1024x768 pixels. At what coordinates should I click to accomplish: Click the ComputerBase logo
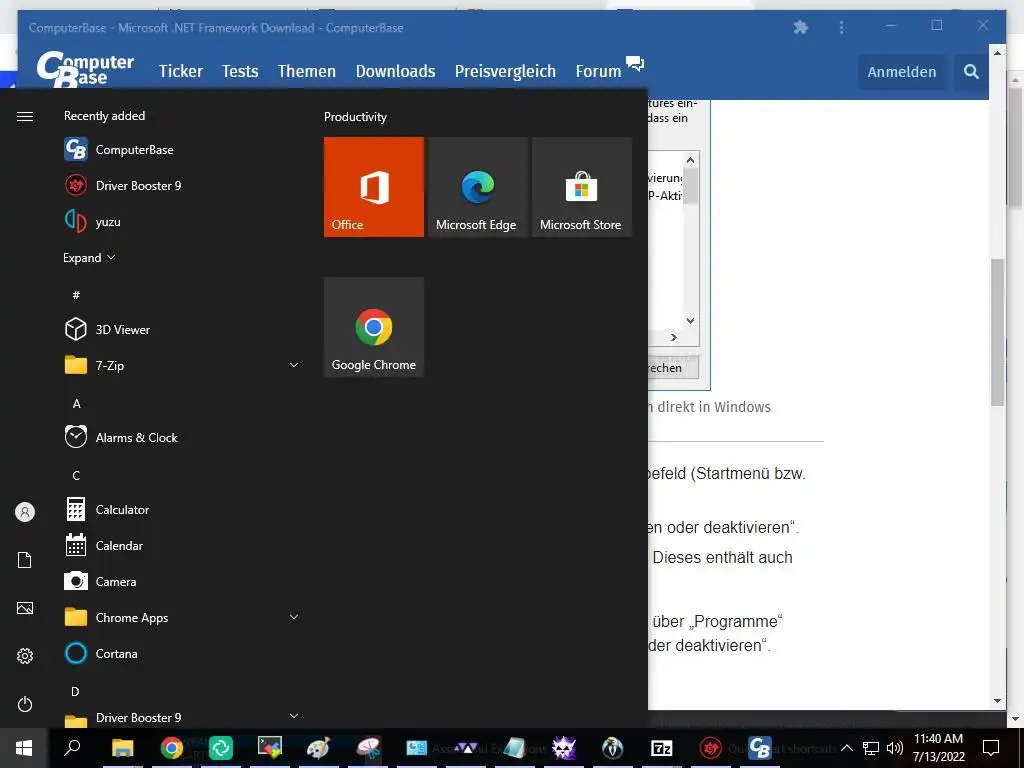click(x=85, y=69)
